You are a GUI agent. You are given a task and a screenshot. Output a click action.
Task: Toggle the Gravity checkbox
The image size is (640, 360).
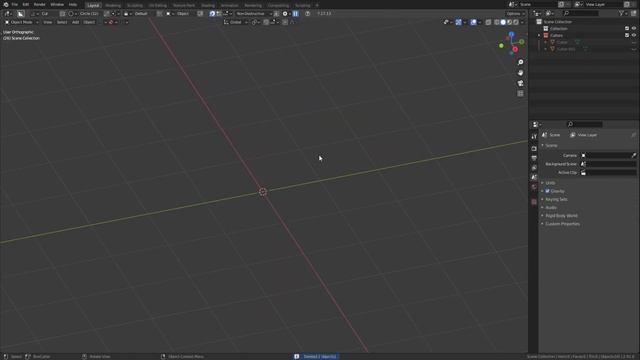(547, 191)
